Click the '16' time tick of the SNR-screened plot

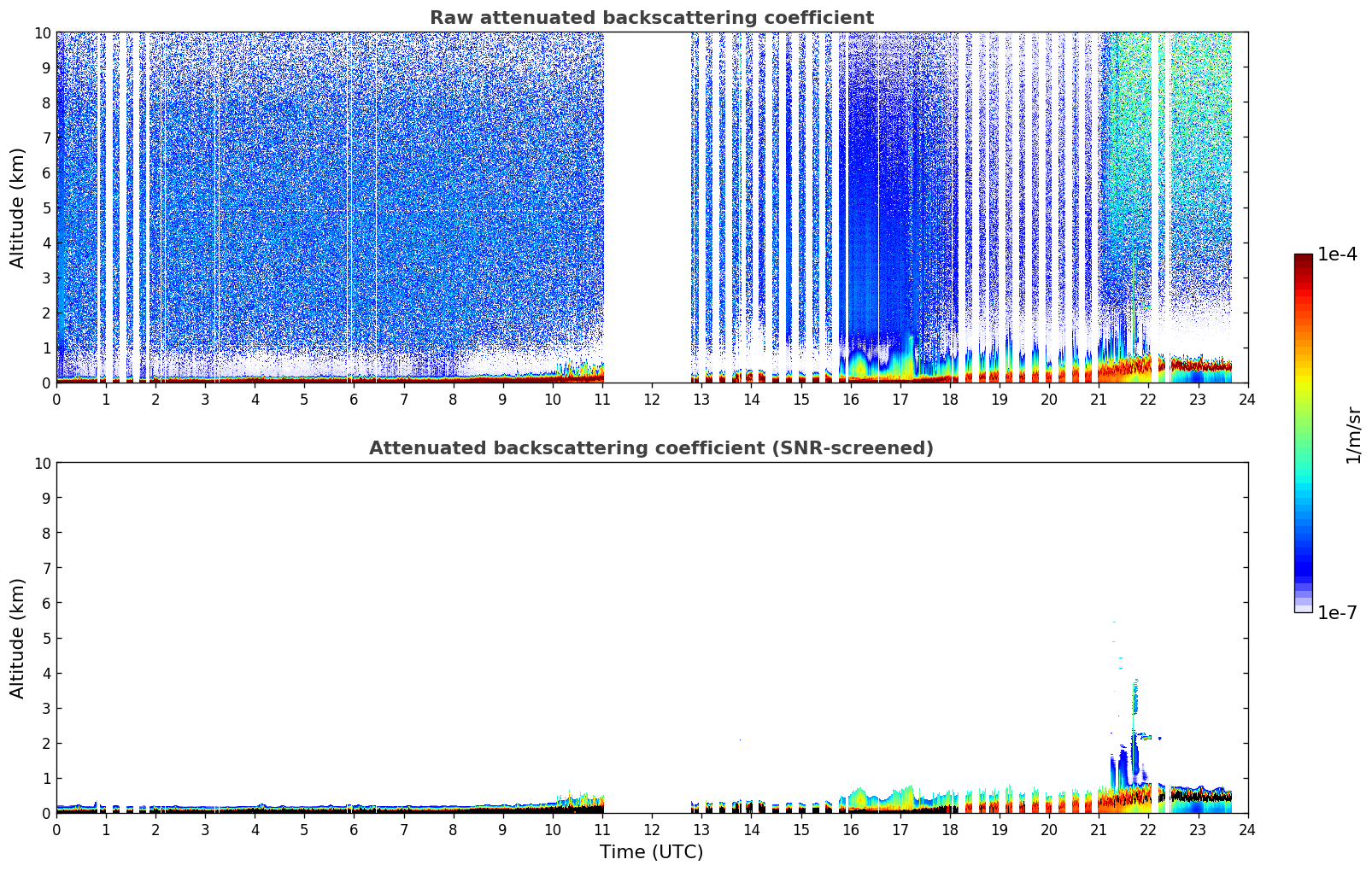pyautogui.click(x=851, y=829)
